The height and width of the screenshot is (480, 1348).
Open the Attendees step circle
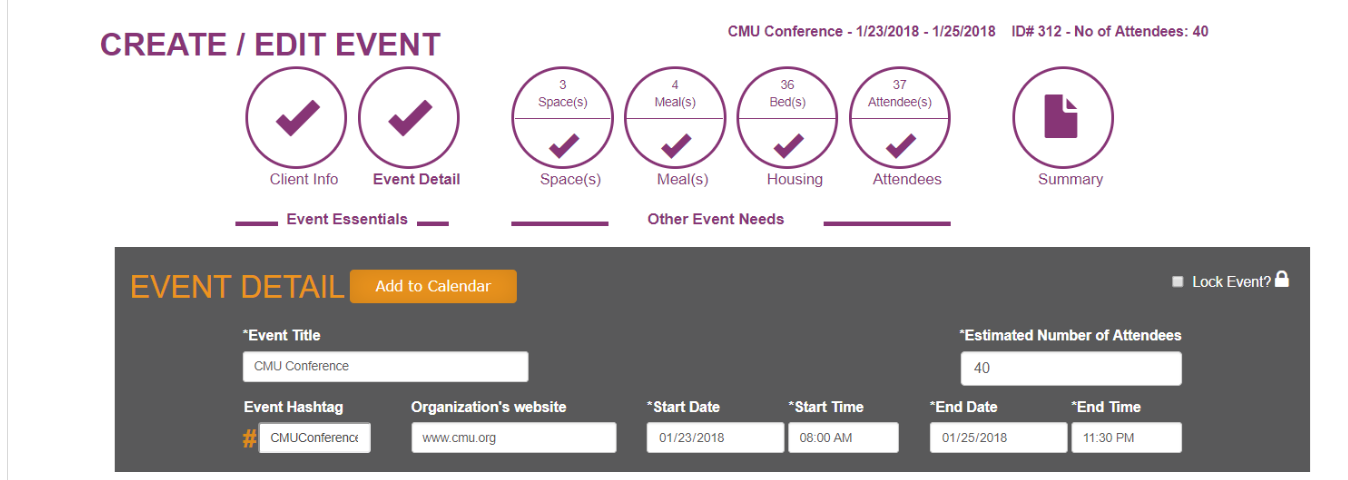pos(900,117)
